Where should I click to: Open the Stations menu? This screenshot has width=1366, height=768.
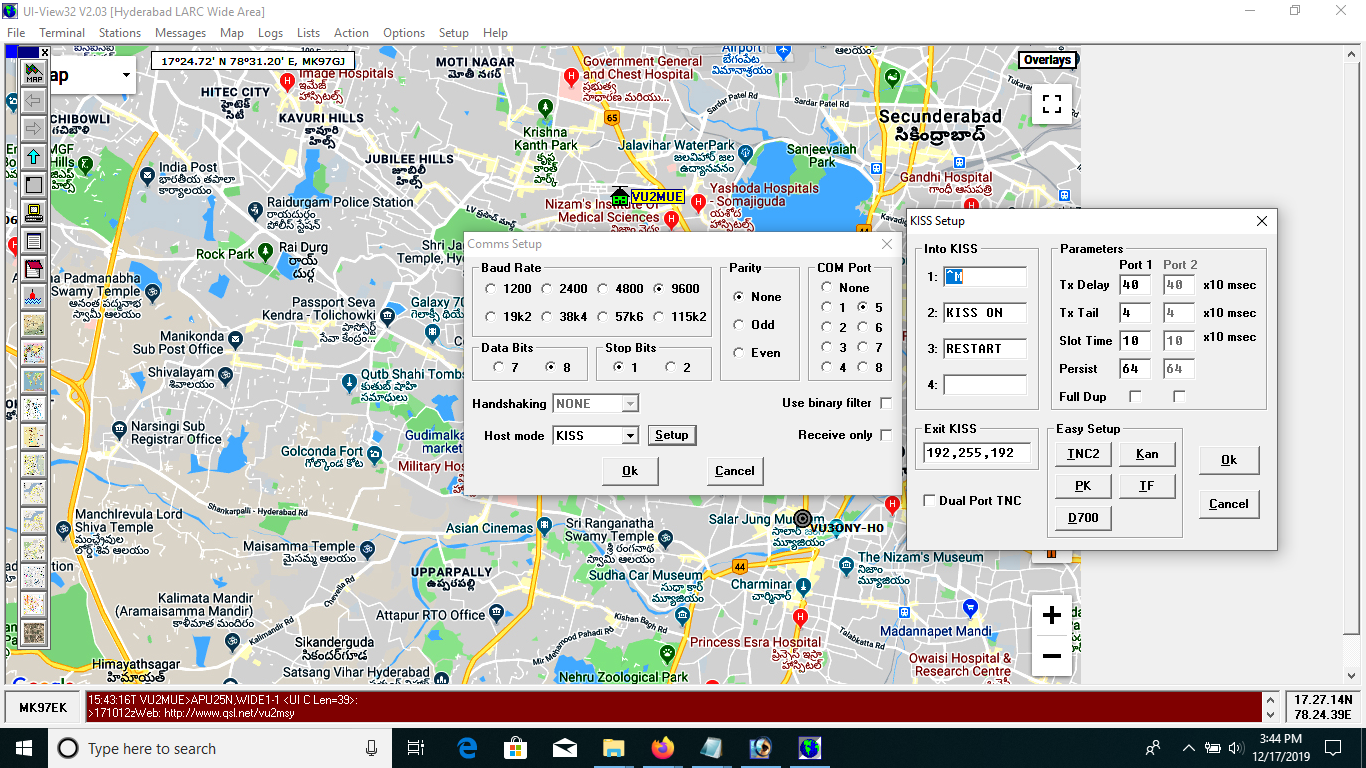120,33
